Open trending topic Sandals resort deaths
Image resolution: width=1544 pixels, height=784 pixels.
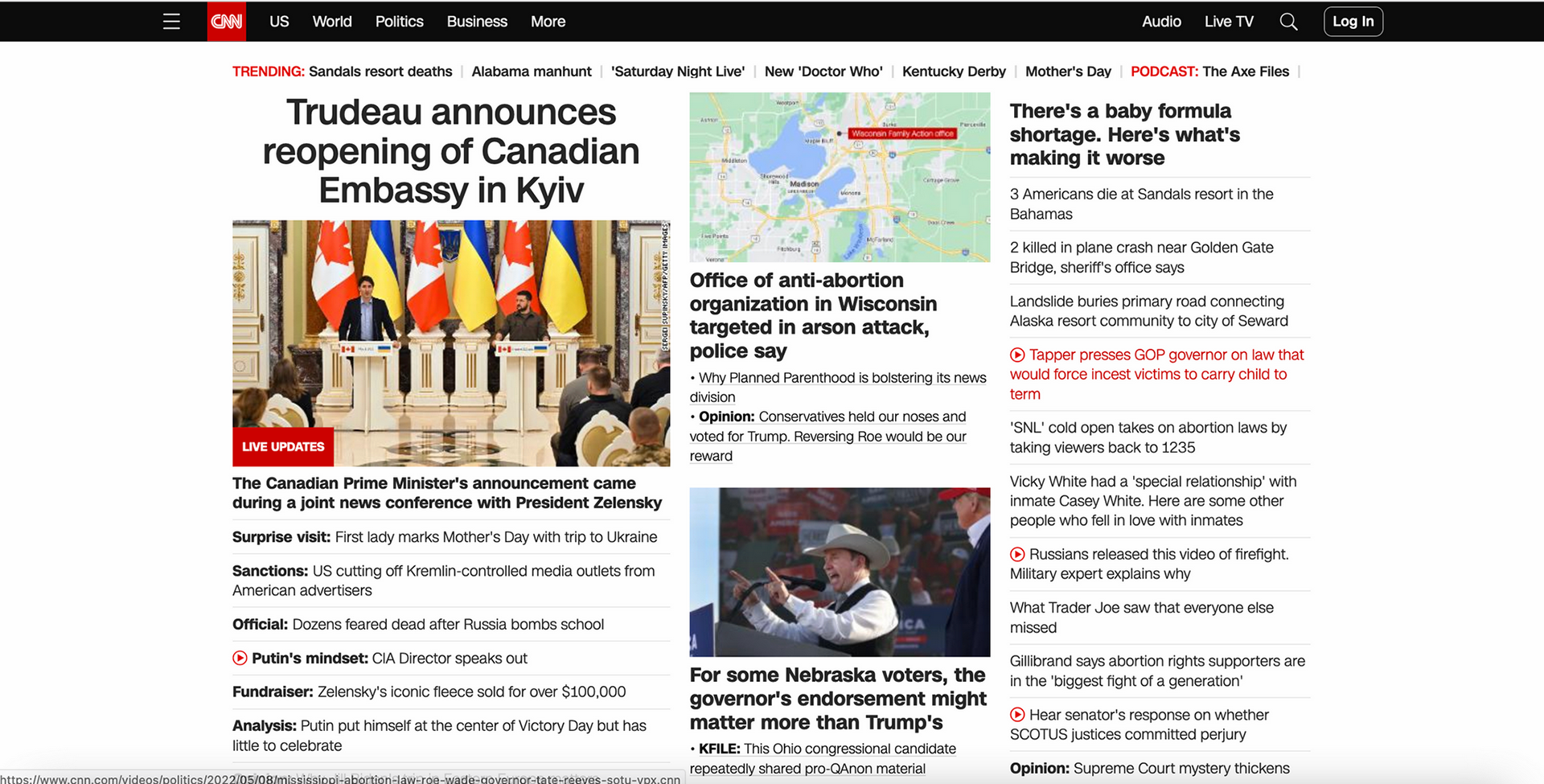(380, 72)
